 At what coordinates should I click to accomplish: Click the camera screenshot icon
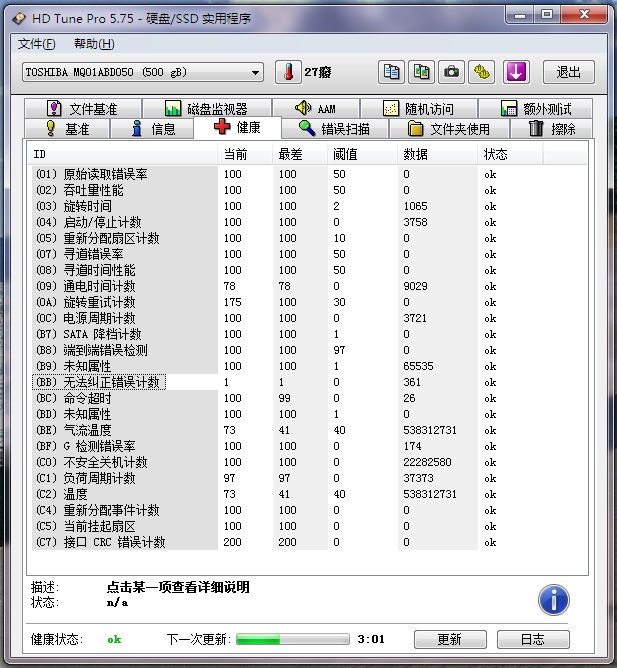point(451,72)
